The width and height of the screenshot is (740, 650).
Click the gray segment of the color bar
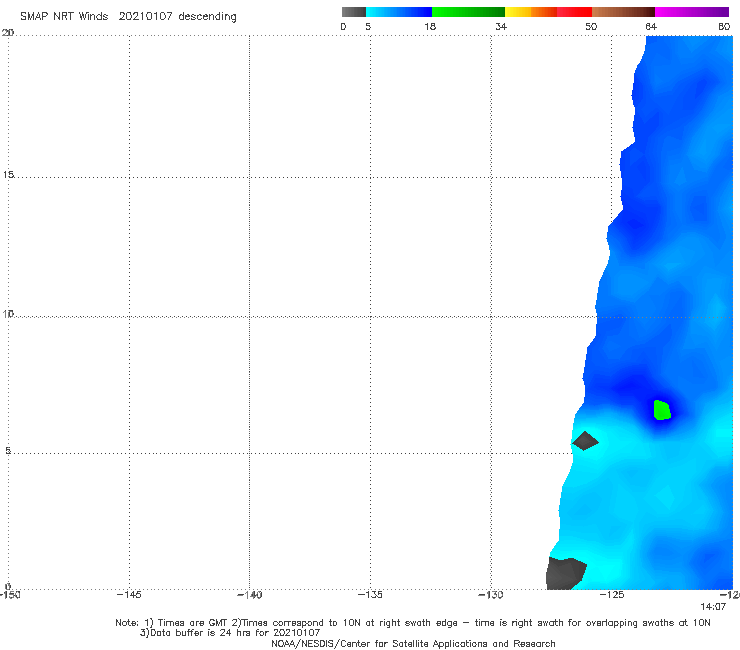pyautogui.click(x=354, y=12)
